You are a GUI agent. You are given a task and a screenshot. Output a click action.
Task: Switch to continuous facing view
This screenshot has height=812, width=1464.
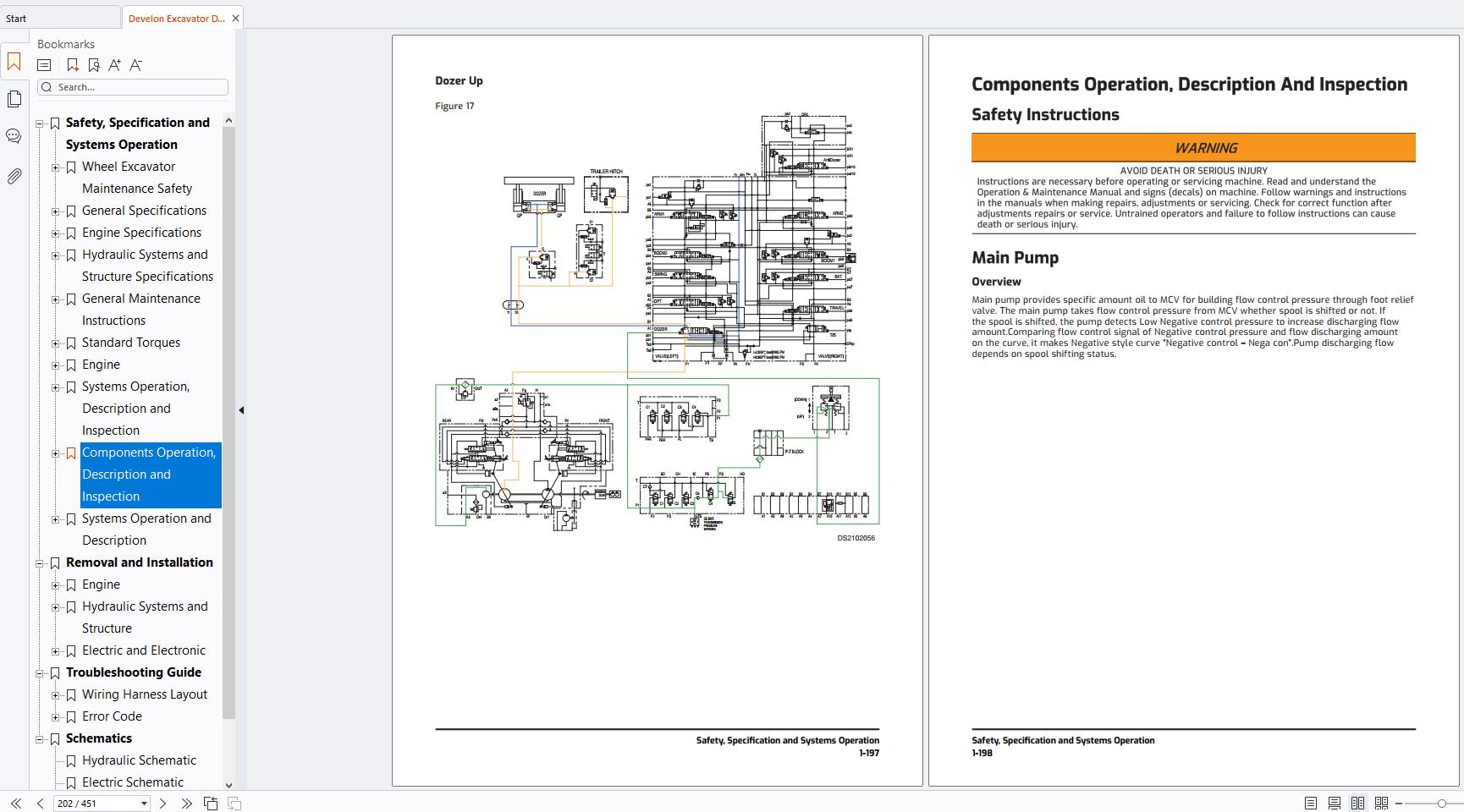point(1382,804)
